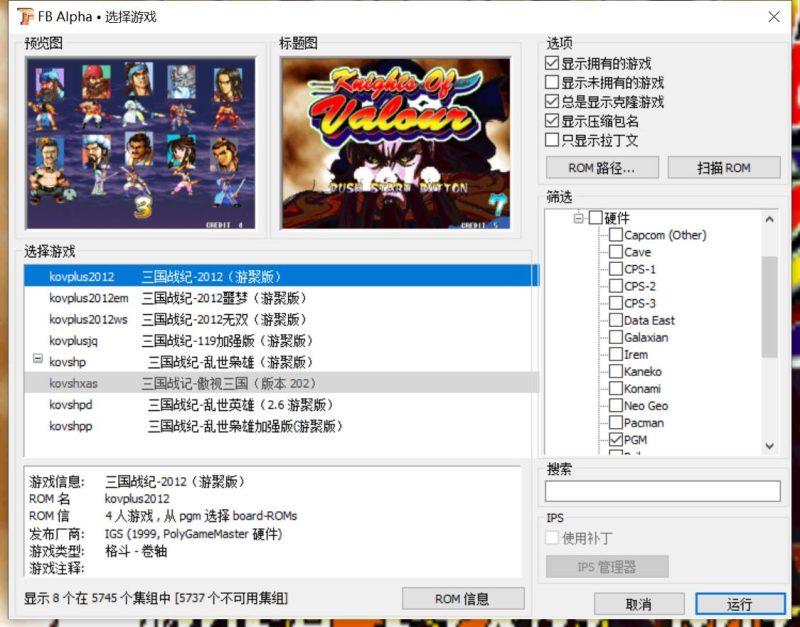Collapse the 硬件 tree node
Viewport: 800px width, 627px height.
(579, 218)
